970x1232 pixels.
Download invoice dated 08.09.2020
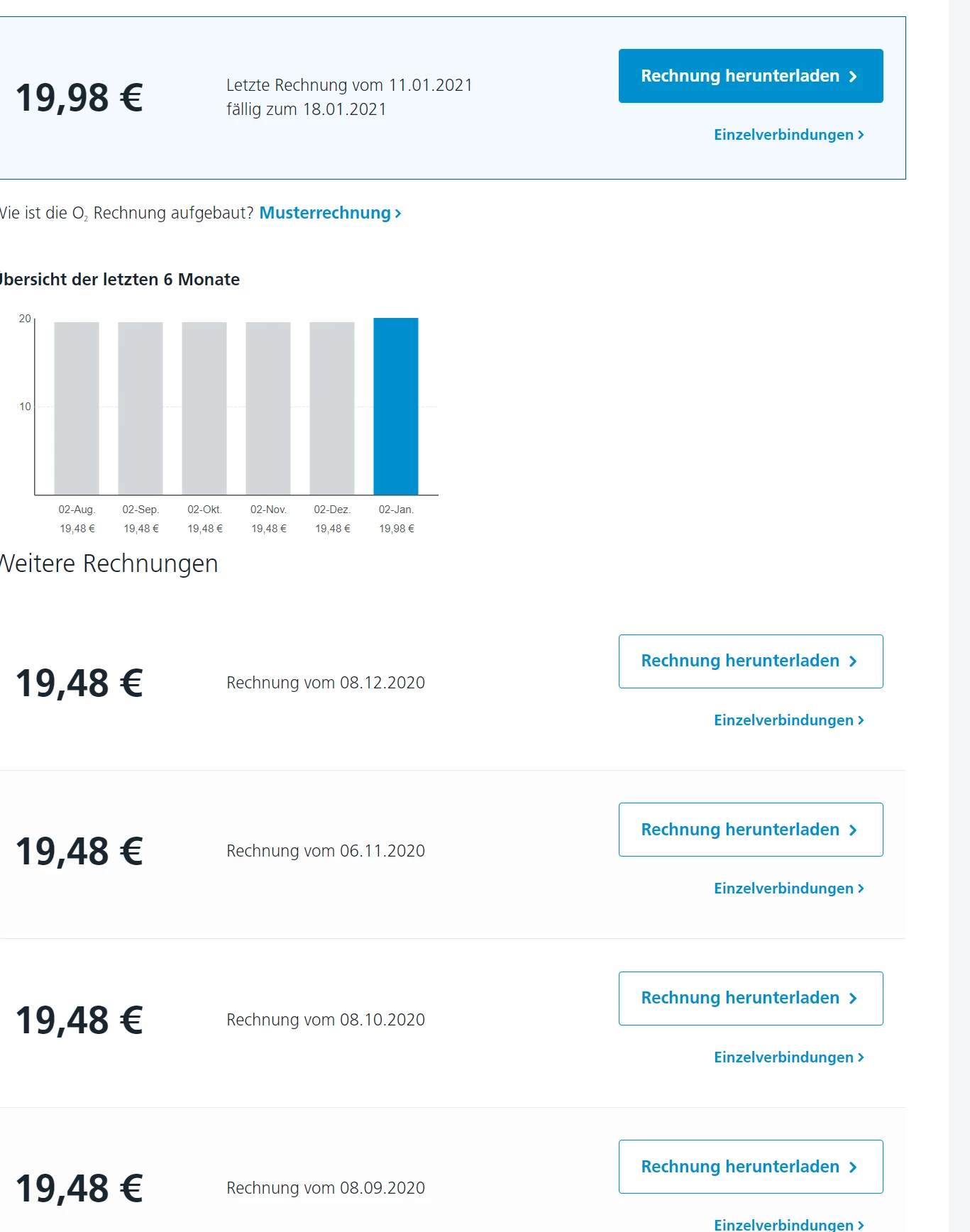(x=750, y=1167)
